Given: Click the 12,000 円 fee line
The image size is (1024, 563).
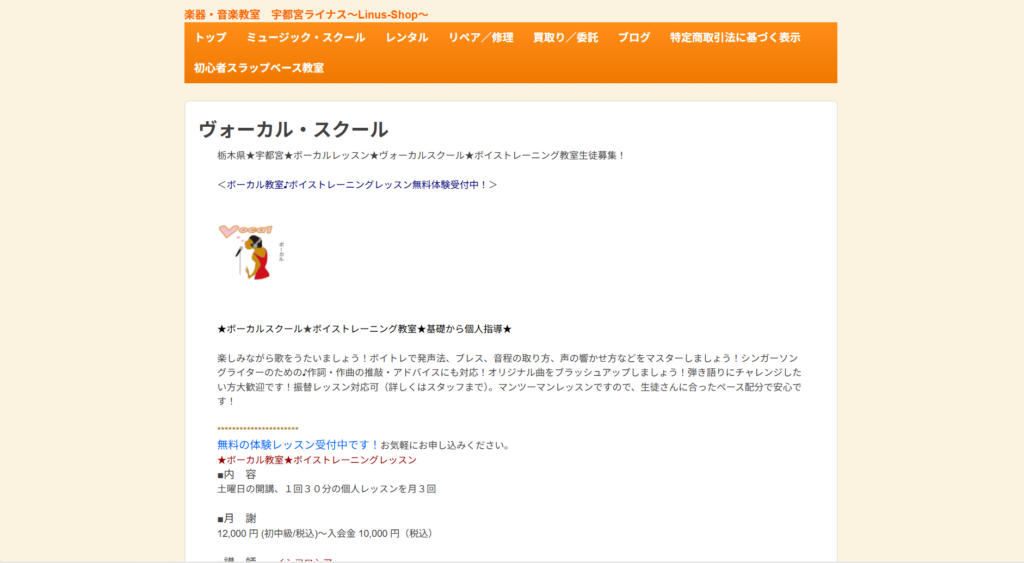Looking at the screenshot, I should coord(327,534).
